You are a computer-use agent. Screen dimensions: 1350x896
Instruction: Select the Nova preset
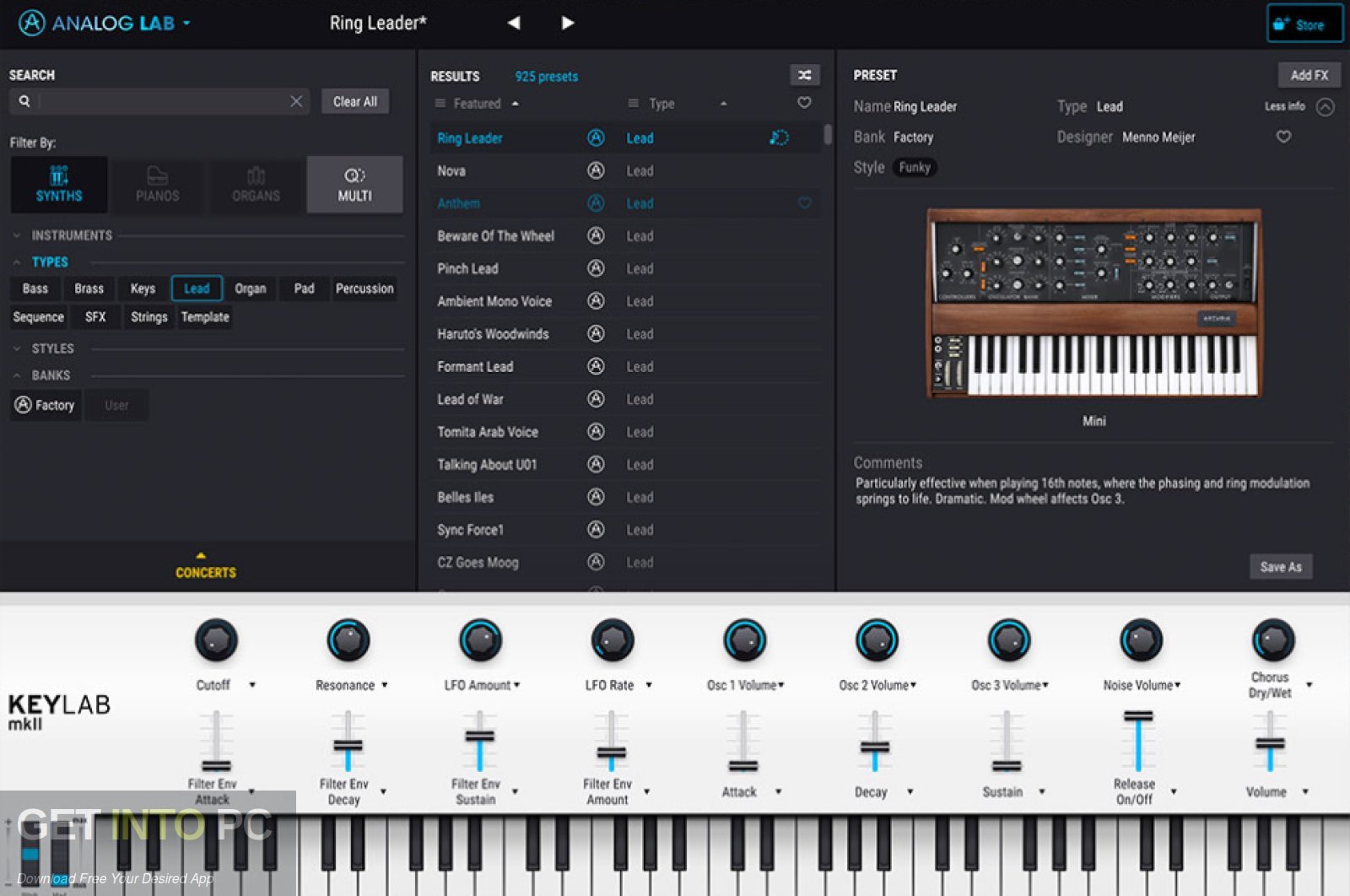click(x=625, y=170)
